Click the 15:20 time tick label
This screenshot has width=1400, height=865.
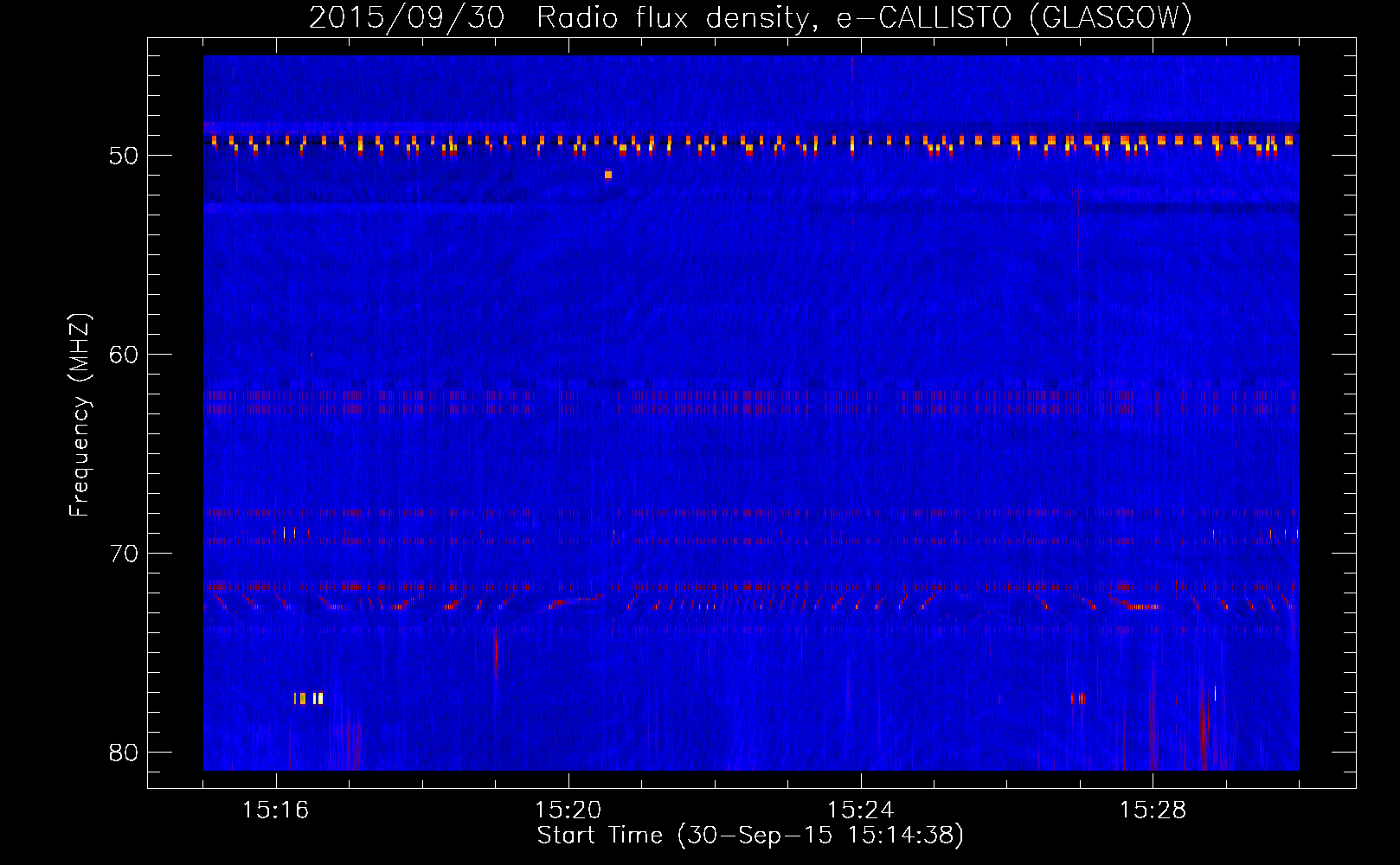568,811
